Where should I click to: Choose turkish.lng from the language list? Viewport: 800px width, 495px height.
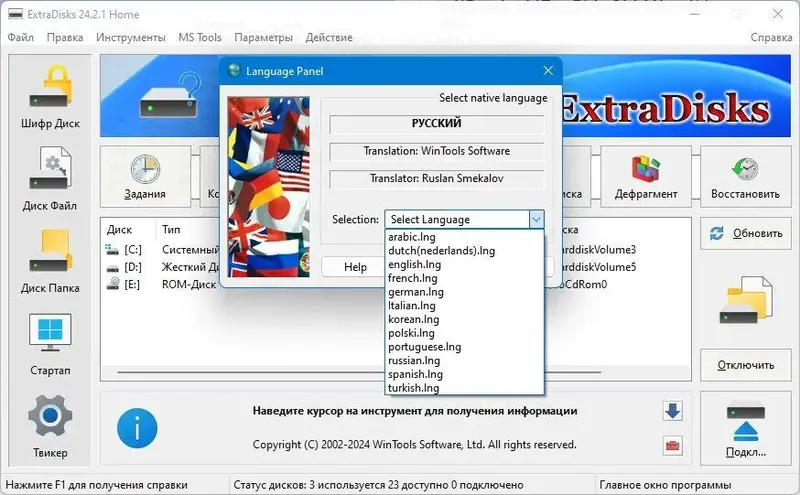pos(464,388)
